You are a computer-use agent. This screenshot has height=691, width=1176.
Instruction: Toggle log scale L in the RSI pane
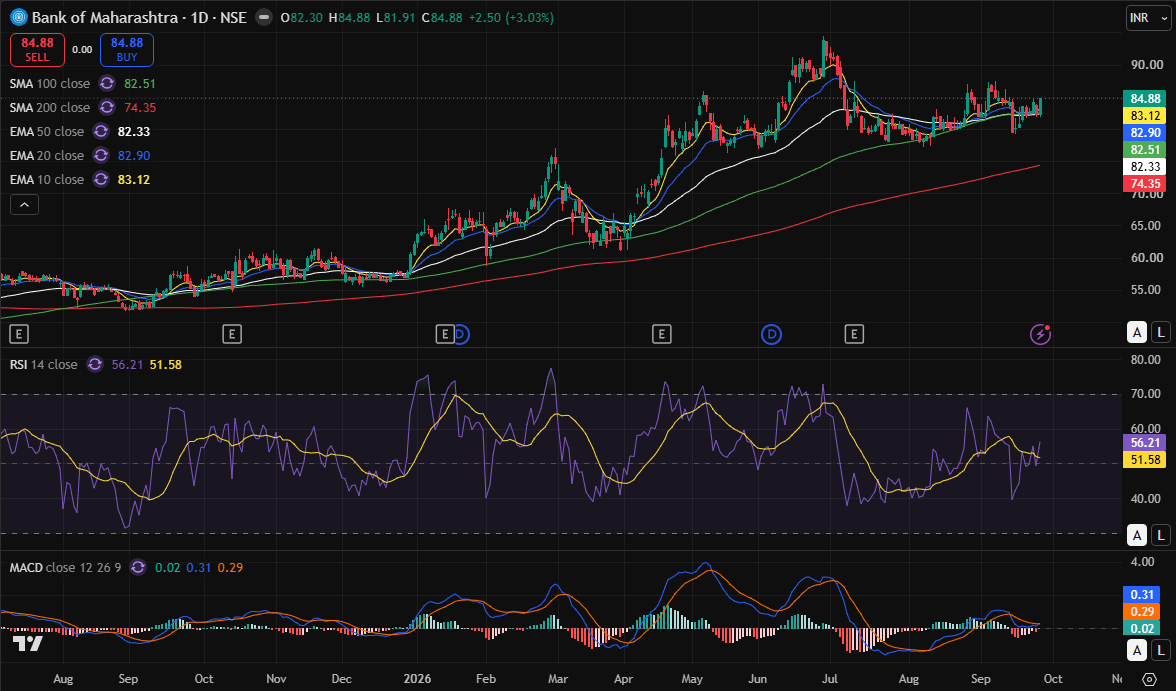[x=1161, y=535]
